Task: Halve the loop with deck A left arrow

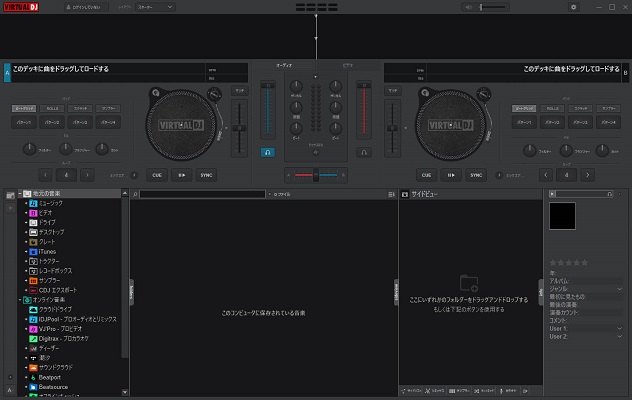Action: (x=45, y=175)
